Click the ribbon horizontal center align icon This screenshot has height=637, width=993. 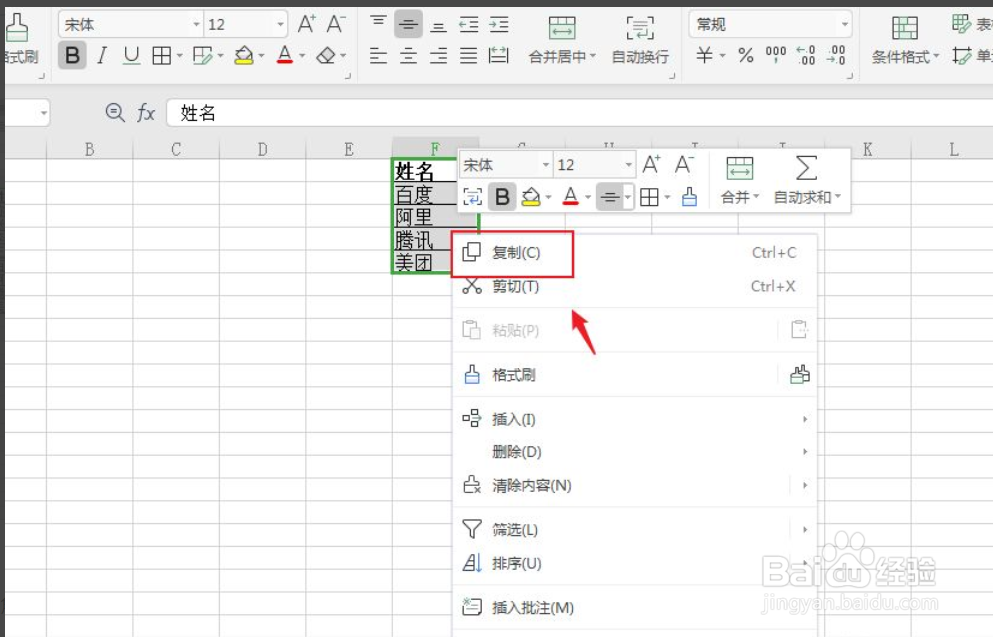click(408, 56)
